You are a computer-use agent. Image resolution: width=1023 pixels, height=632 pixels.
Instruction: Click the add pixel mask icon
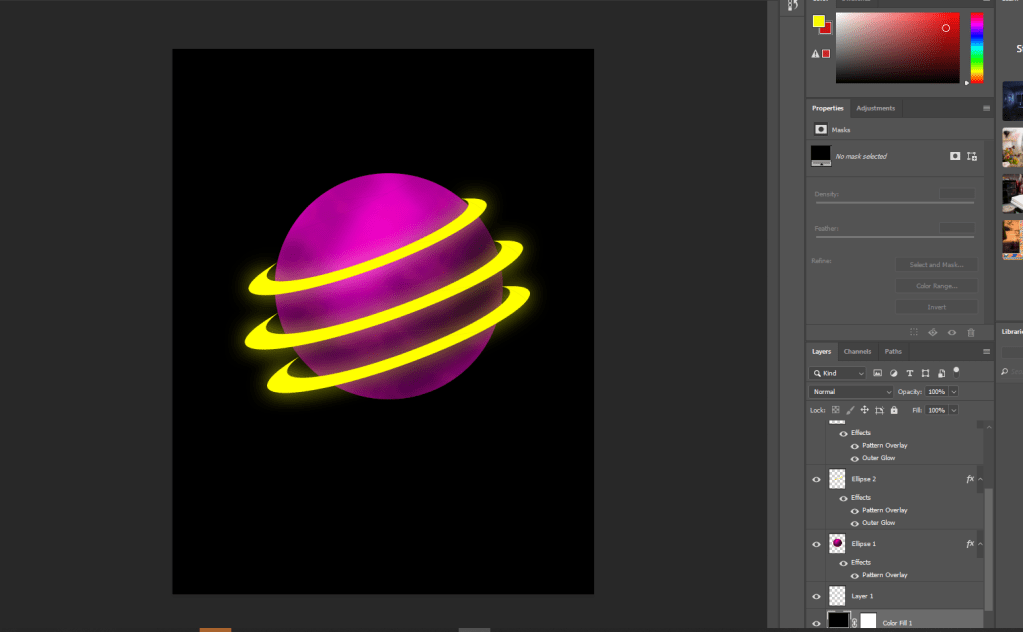(x=955, y=156)
